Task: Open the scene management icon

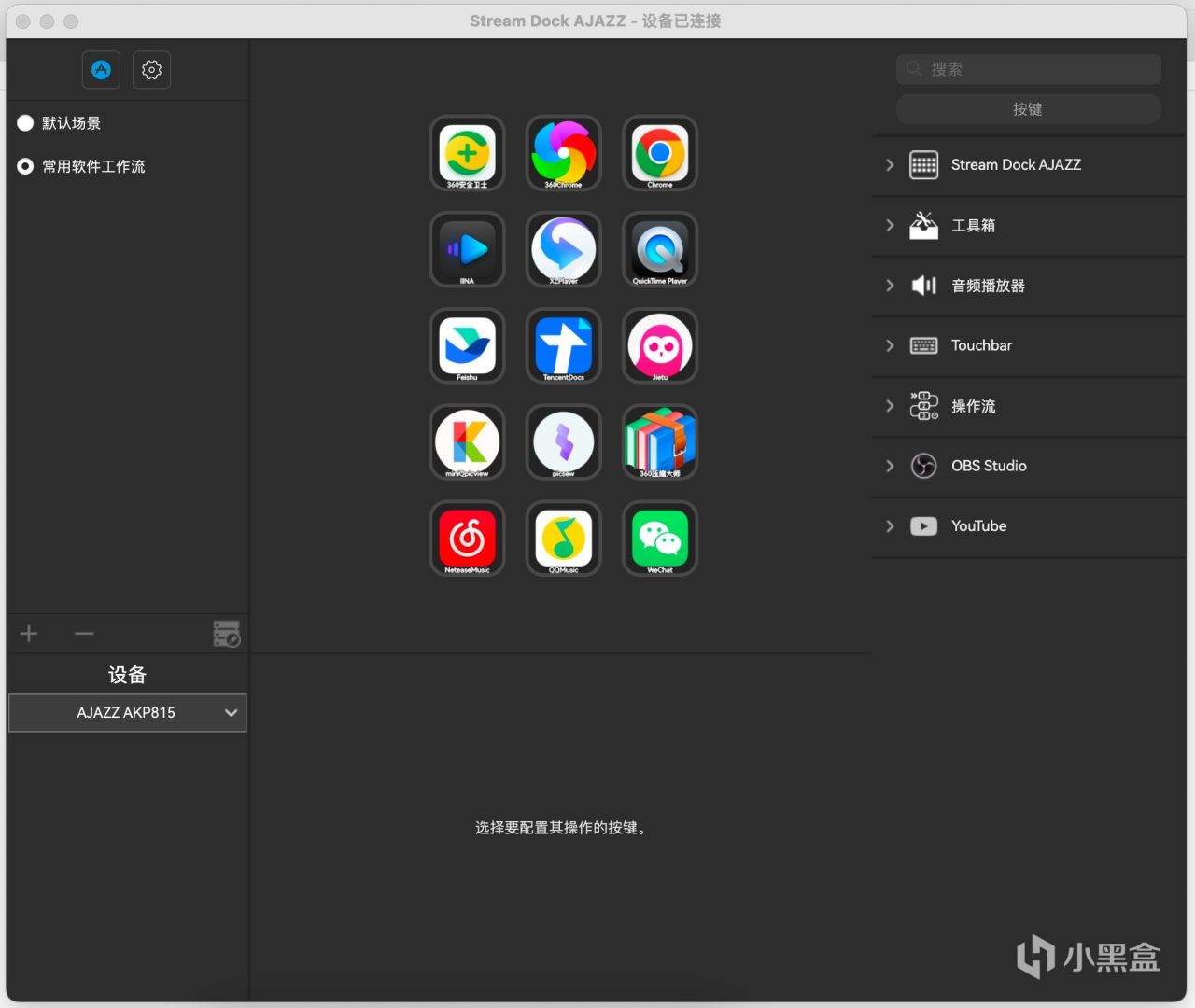Action: 227,634
